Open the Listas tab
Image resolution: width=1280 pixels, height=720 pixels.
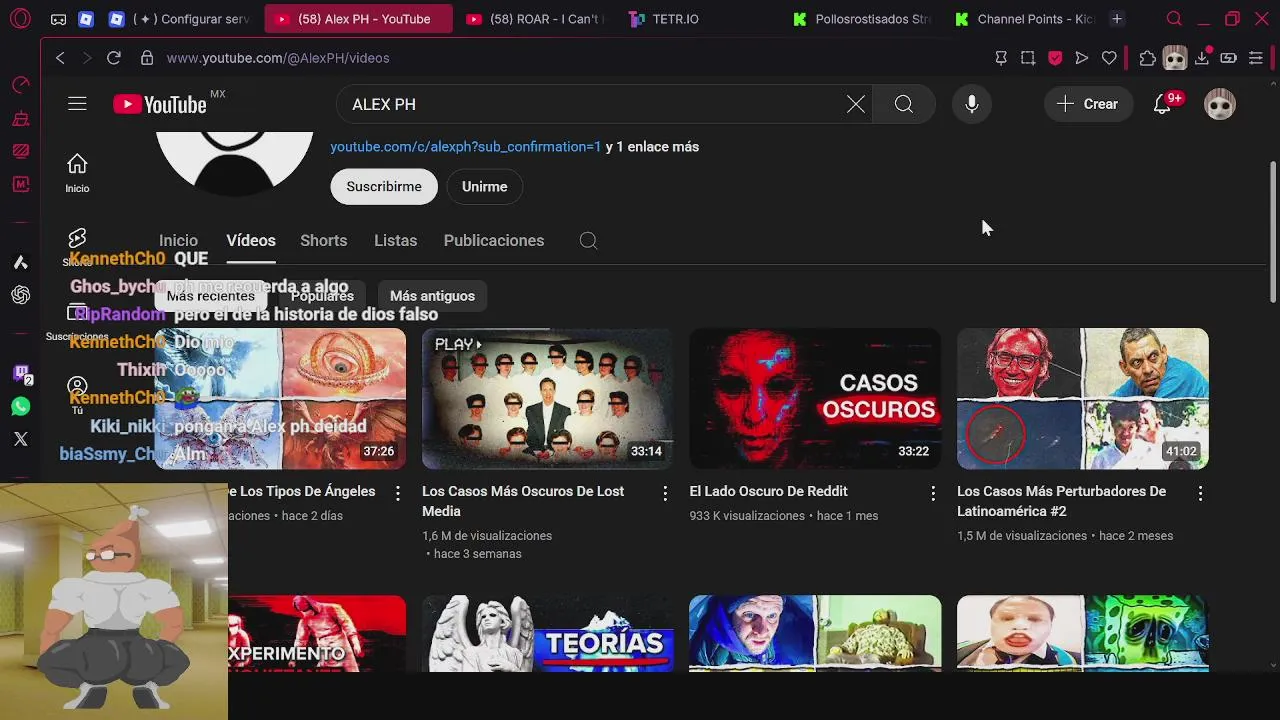(x=395, y=240)
